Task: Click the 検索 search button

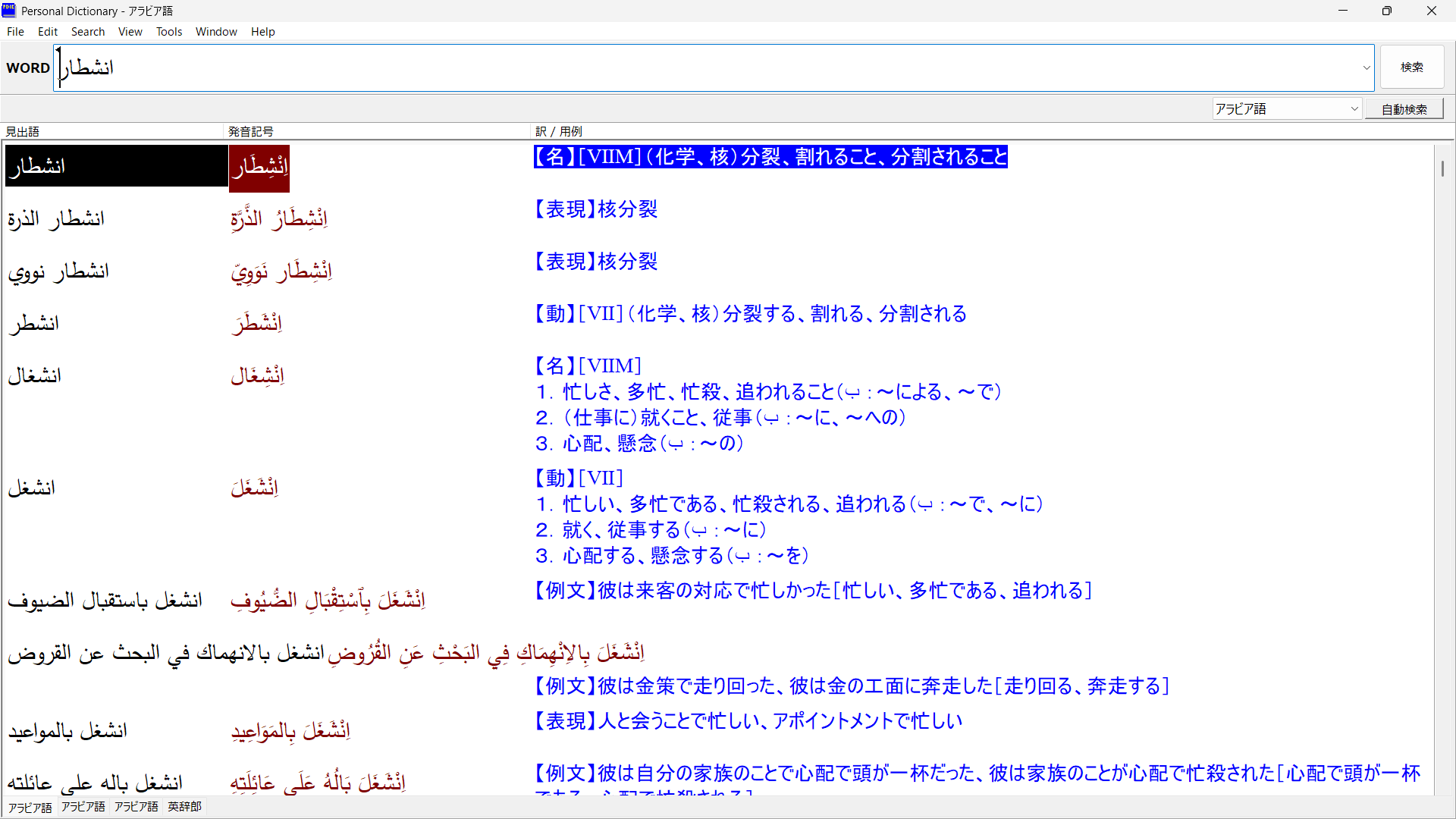Action: [x=1411, y=67]
